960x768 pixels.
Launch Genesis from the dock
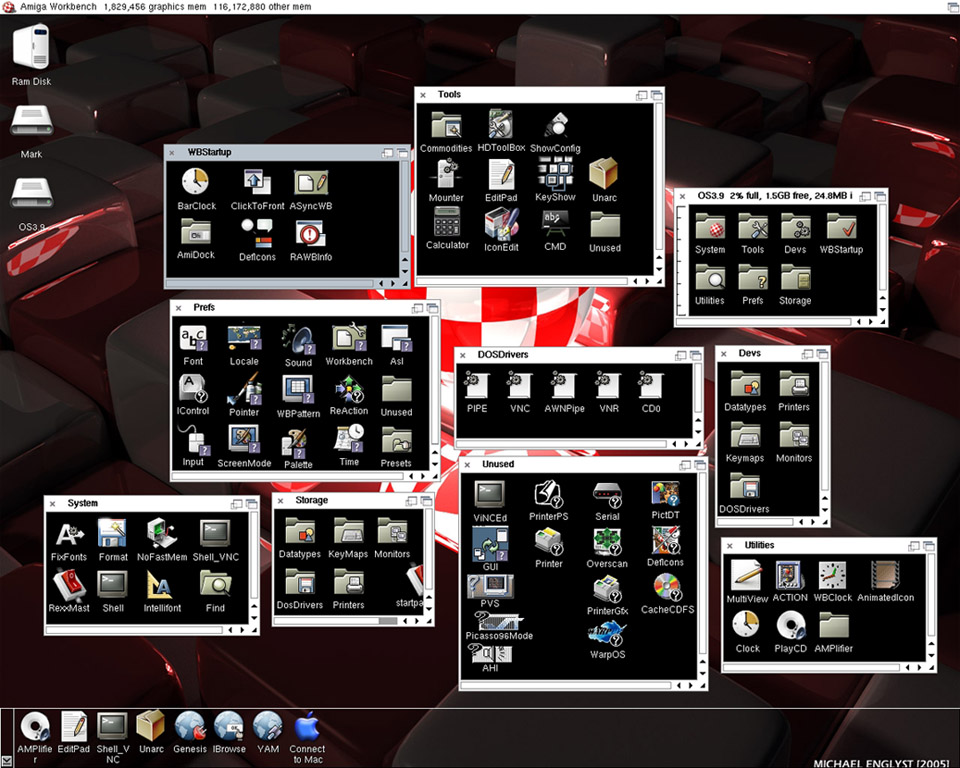[190, 727]
